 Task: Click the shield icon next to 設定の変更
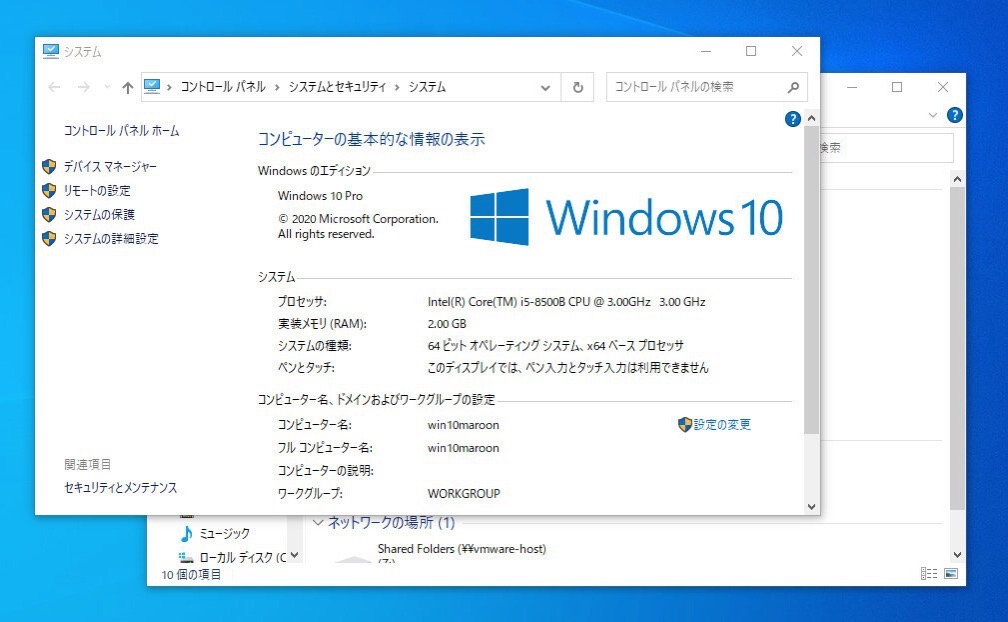click(x=685, y=424)
